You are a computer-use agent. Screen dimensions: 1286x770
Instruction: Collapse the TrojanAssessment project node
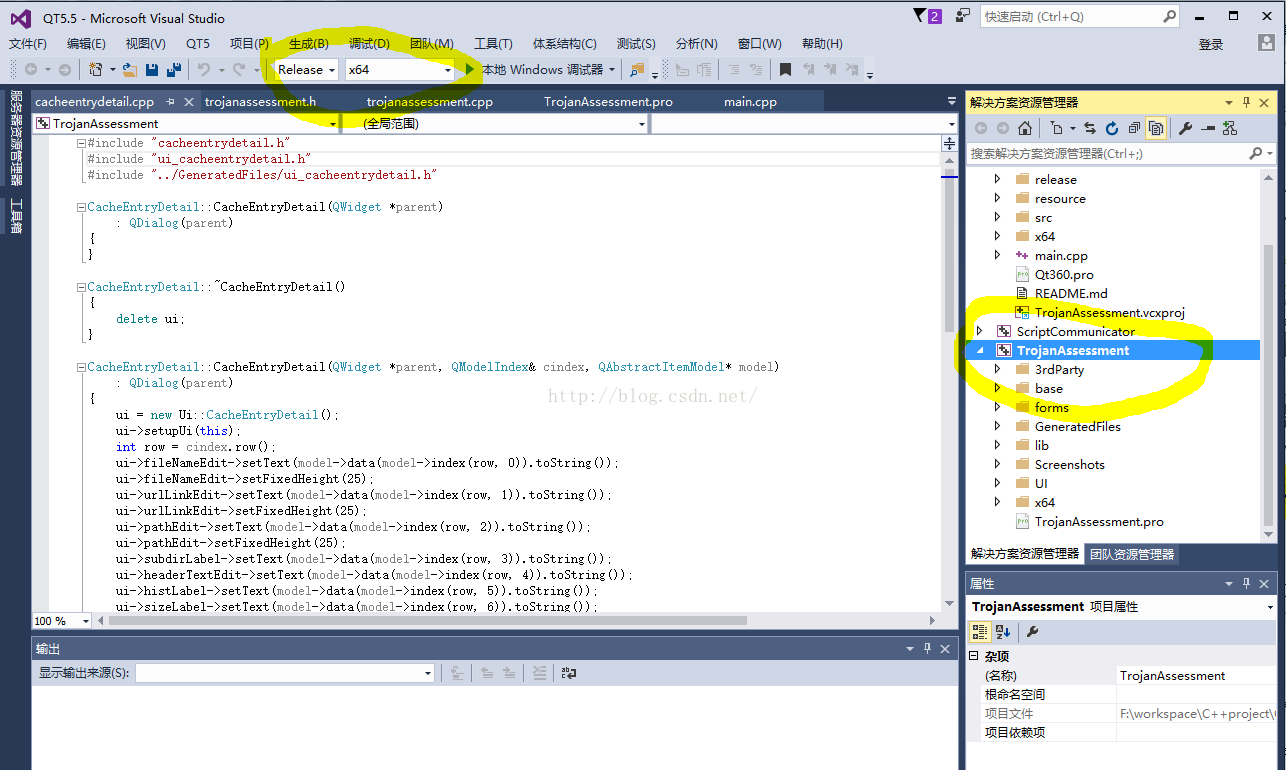[979, 350]
